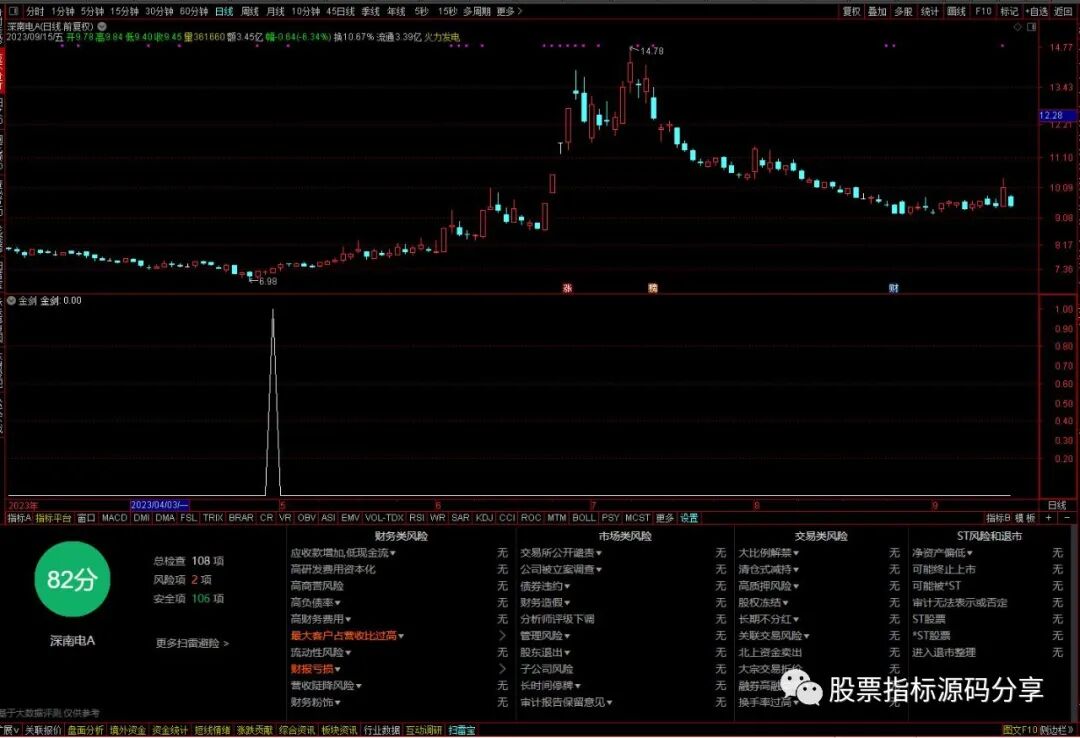Expand 应收款增加,低现金流 risk item
Screen dimensions: 1080x738
343,553
